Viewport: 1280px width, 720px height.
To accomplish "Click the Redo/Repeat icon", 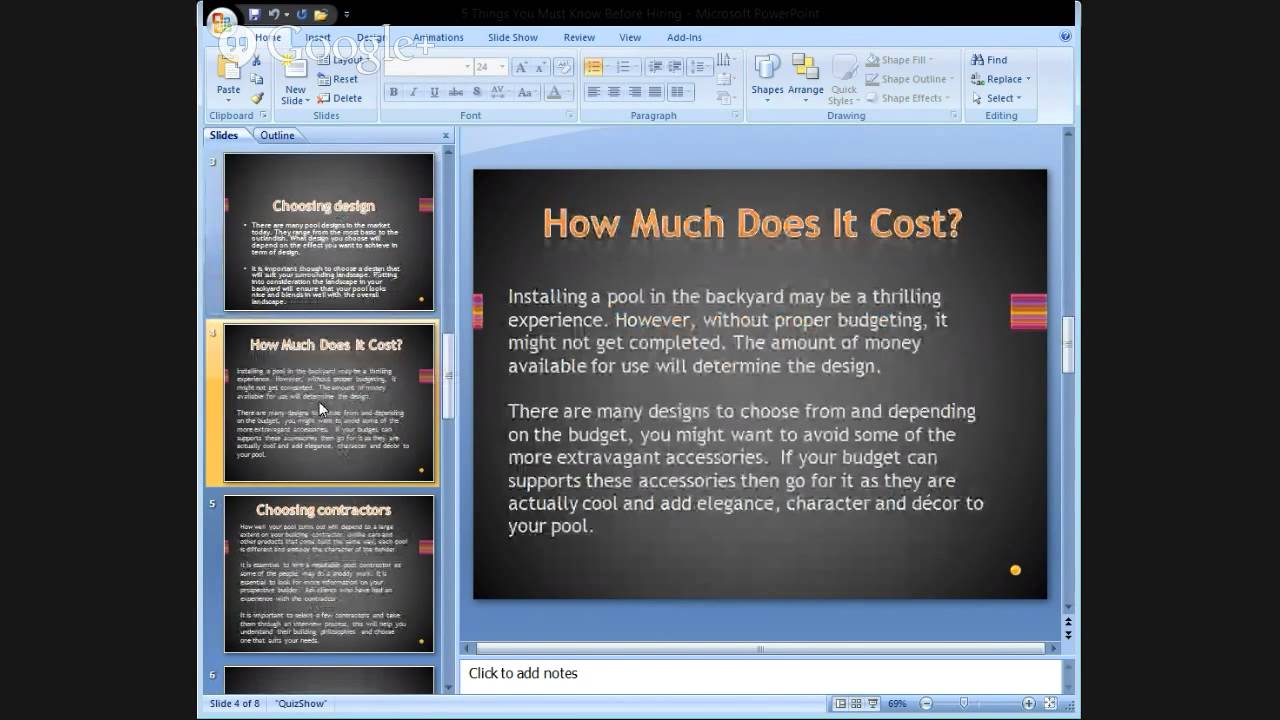I will (302, 14).
